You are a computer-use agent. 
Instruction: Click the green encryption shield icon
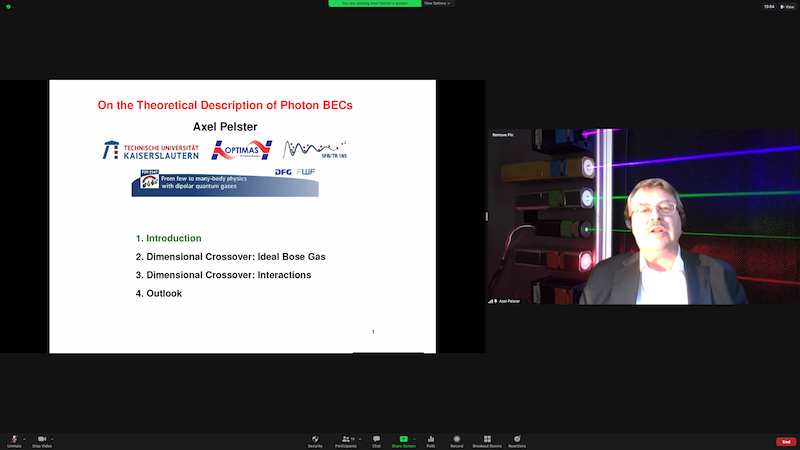(8, 7)
